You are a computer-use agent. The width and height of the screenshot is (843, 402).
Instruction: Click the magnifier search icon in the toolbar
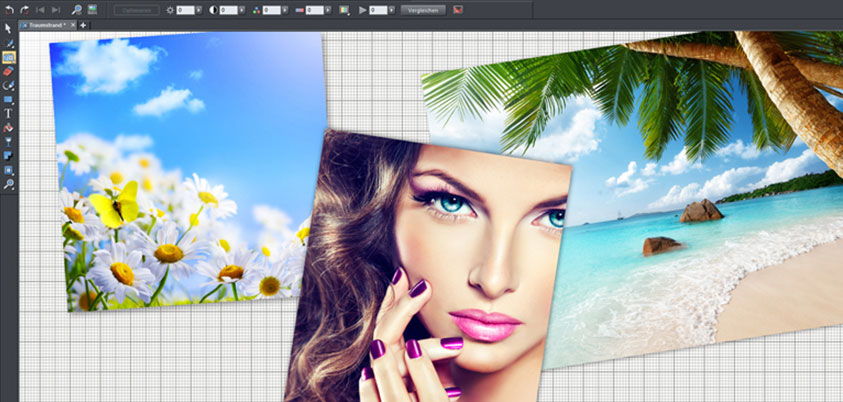coord(77,10)
